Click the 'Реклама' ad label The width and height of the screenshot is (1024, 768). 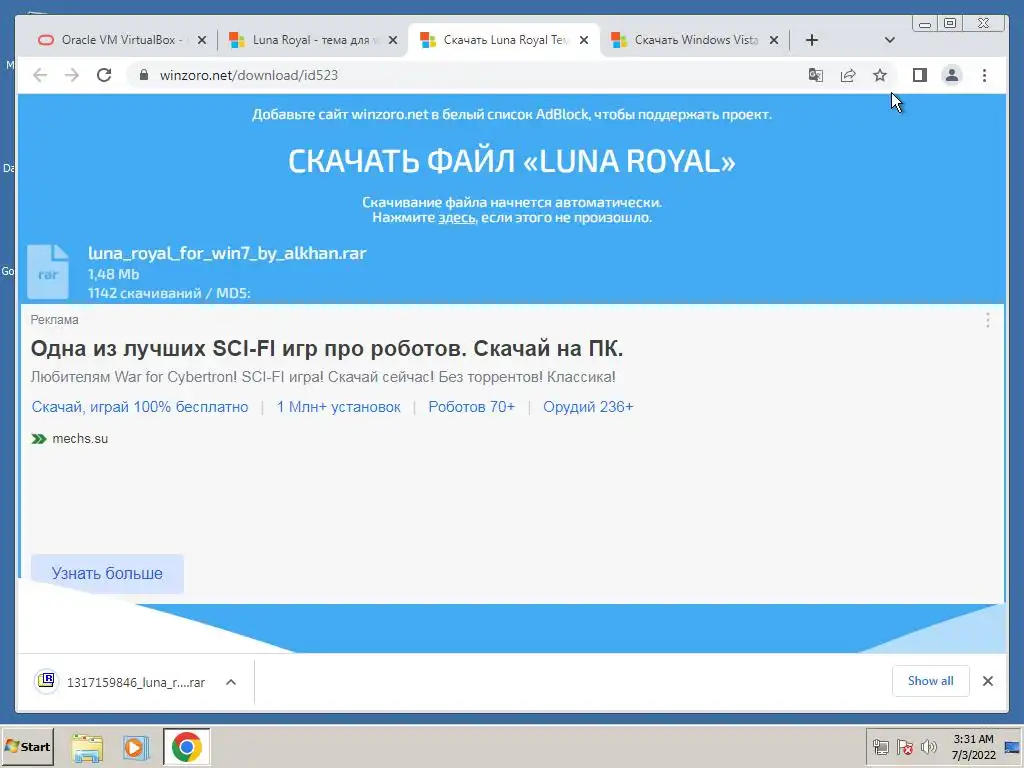pyautogui.click(x=54, y=320)
